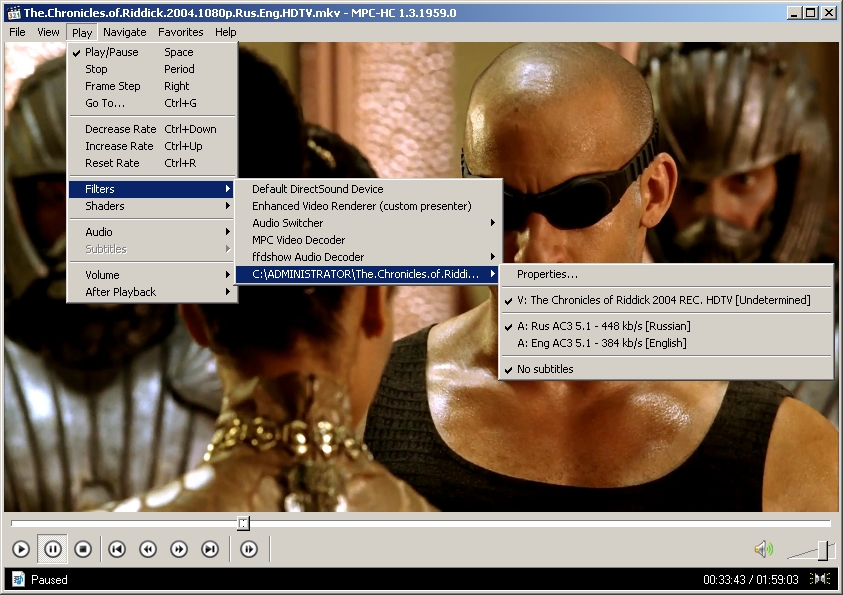Stop playback with the Stop button
Viewport: 843px width, 595px height.
[83, 549]
